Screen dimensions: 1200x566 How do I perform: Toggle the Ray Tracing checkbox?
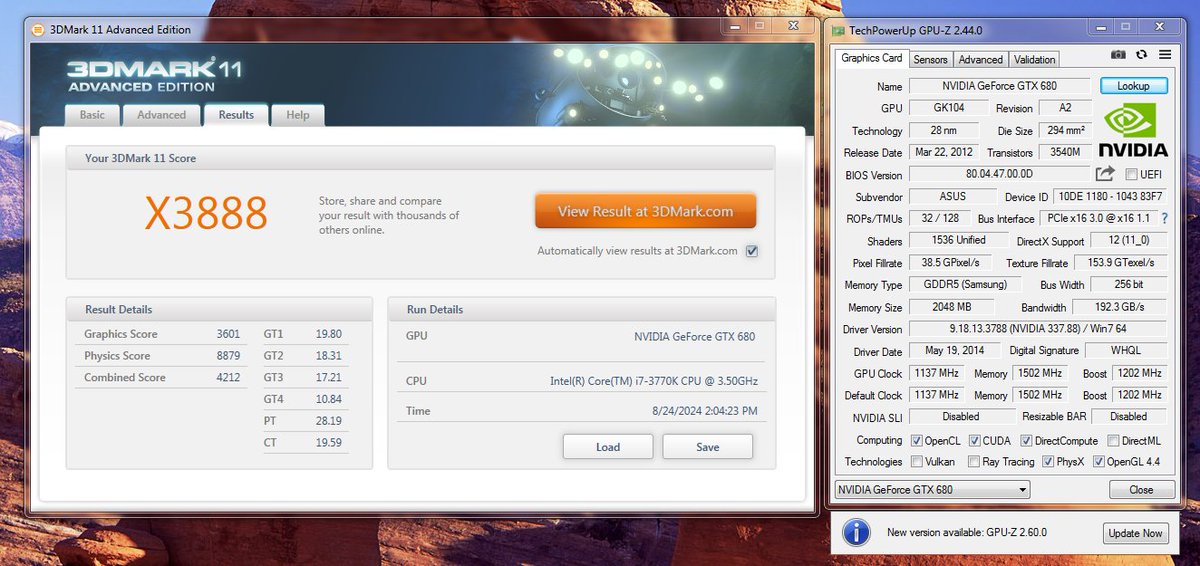point(974,462)
